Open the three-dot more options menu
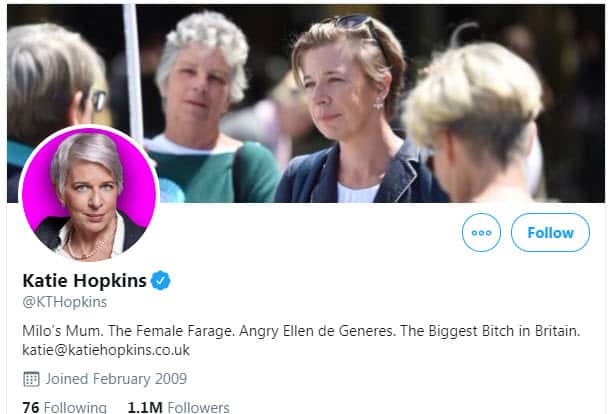This screenshot has width=610, height=414. tap(481, 233)
